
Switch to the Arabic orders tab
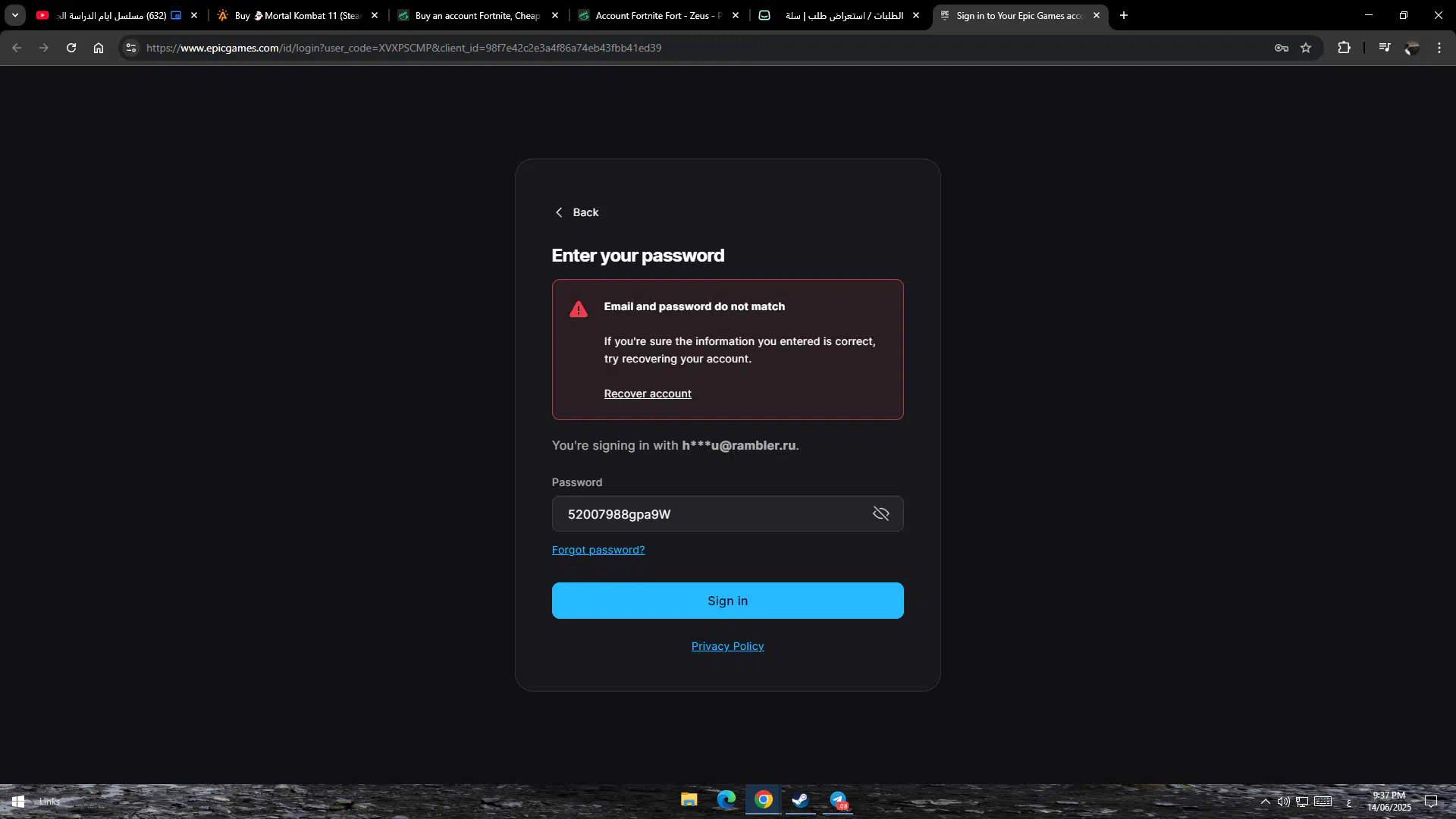tap(840, 15)
